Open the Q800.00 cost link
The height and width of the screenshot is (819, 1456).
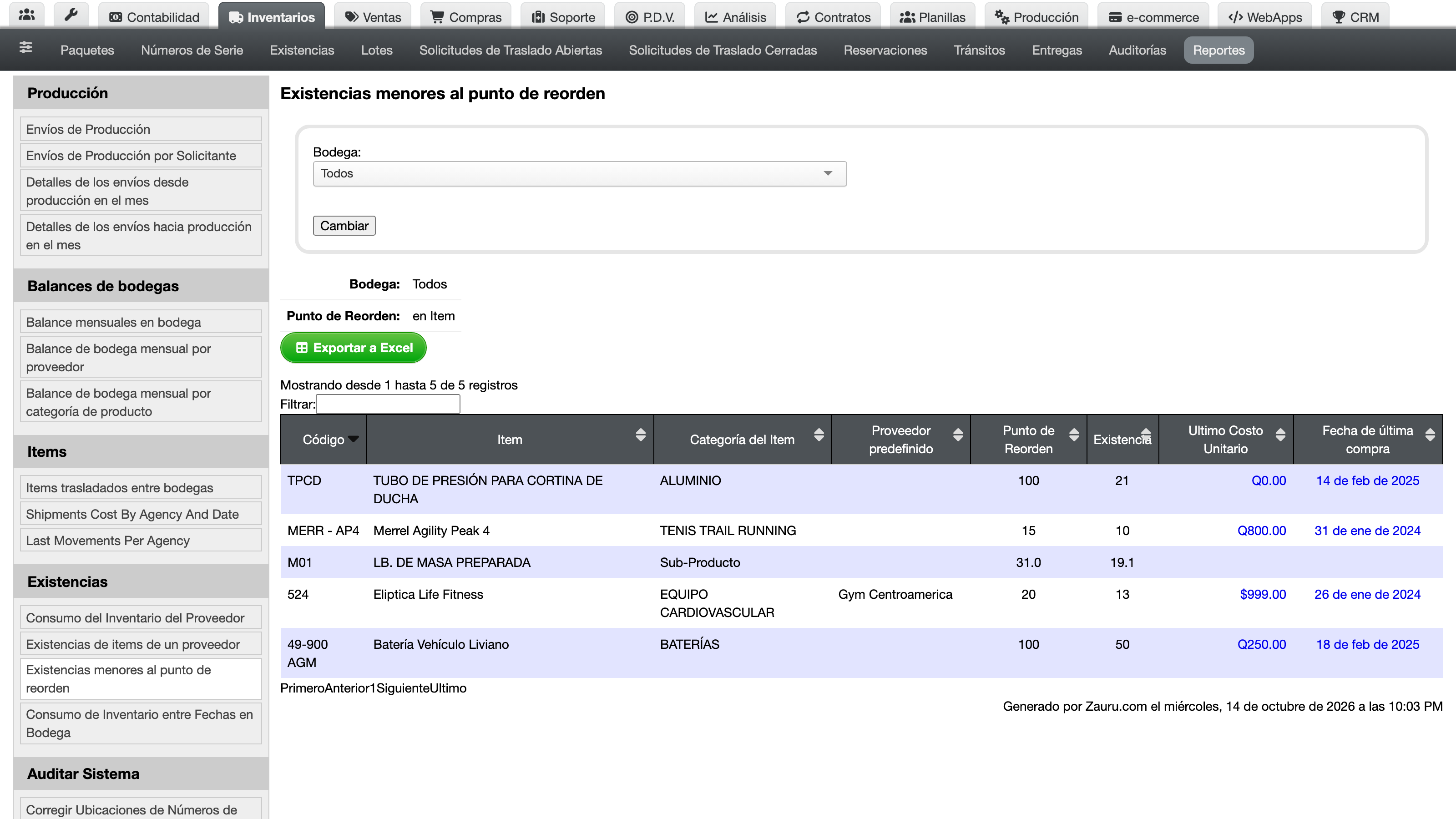coord(1262,531)
